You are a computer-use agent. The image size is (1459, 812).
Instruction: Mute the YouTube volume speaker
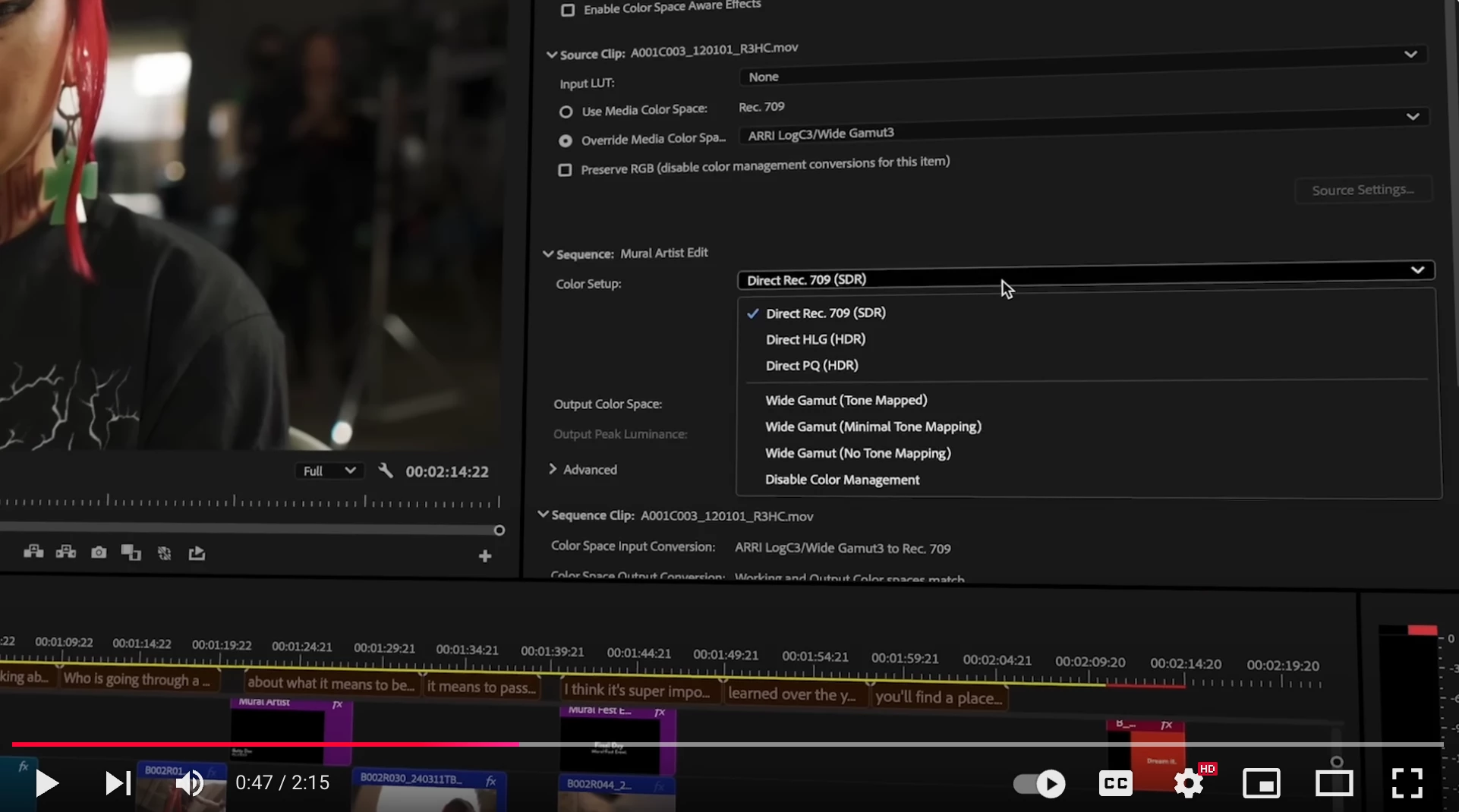[189, 783]
